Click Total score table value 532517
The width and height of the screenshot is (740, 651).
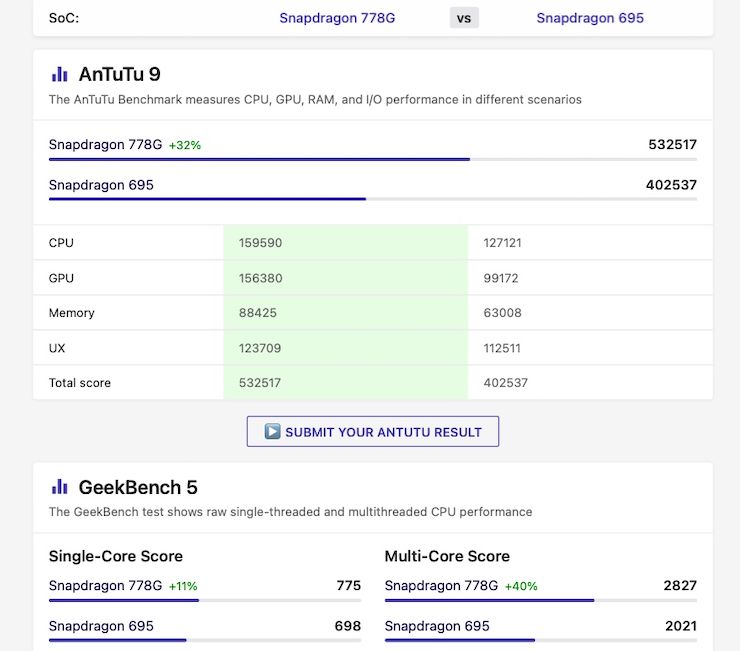[x=260, y=383]
